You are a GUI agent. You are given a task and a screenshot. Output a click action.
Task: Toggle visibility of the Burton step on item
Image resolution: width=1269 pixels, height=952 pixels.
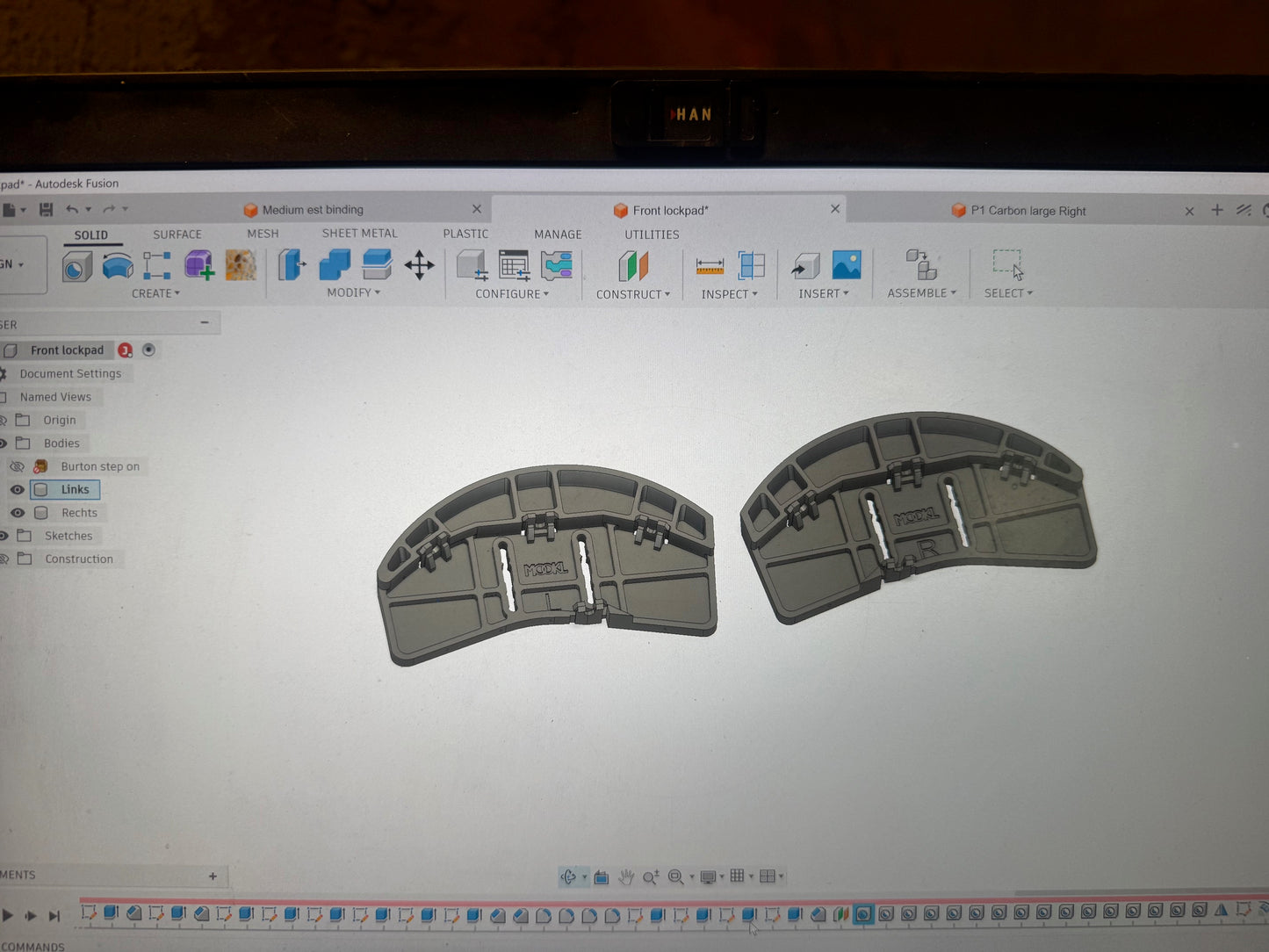16,466
